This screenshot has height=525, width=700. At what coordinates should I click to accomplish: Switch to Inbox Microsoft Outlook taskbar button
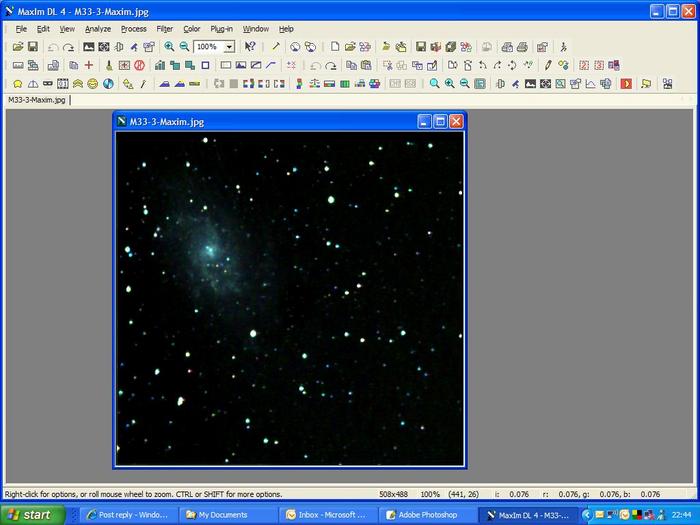point(327,515)
